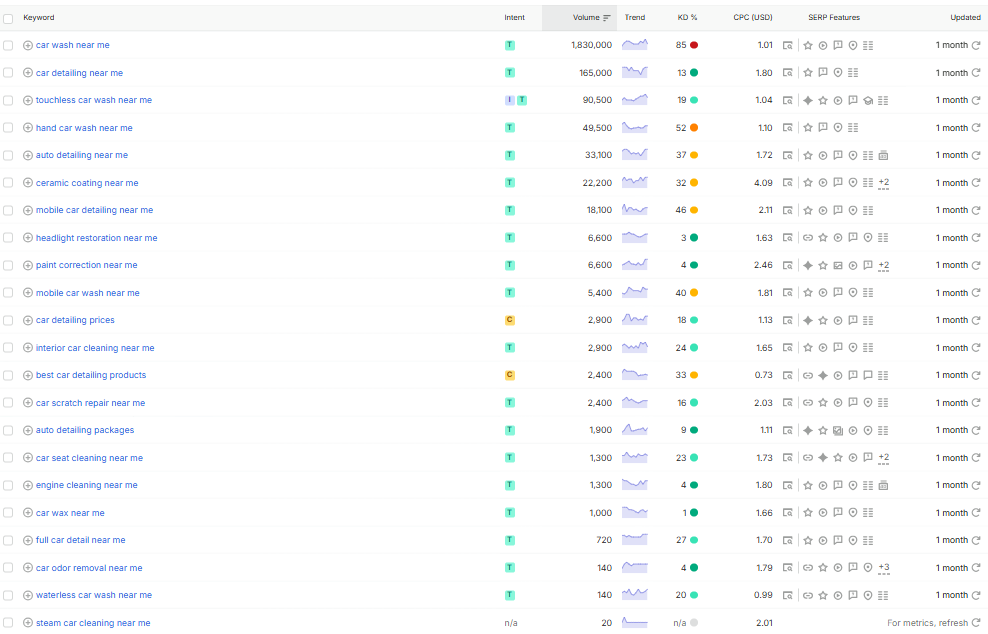Viewport: 988px width, 634px height.
Task: Open steam car cleaning near me link
Action: pos(93,623)
